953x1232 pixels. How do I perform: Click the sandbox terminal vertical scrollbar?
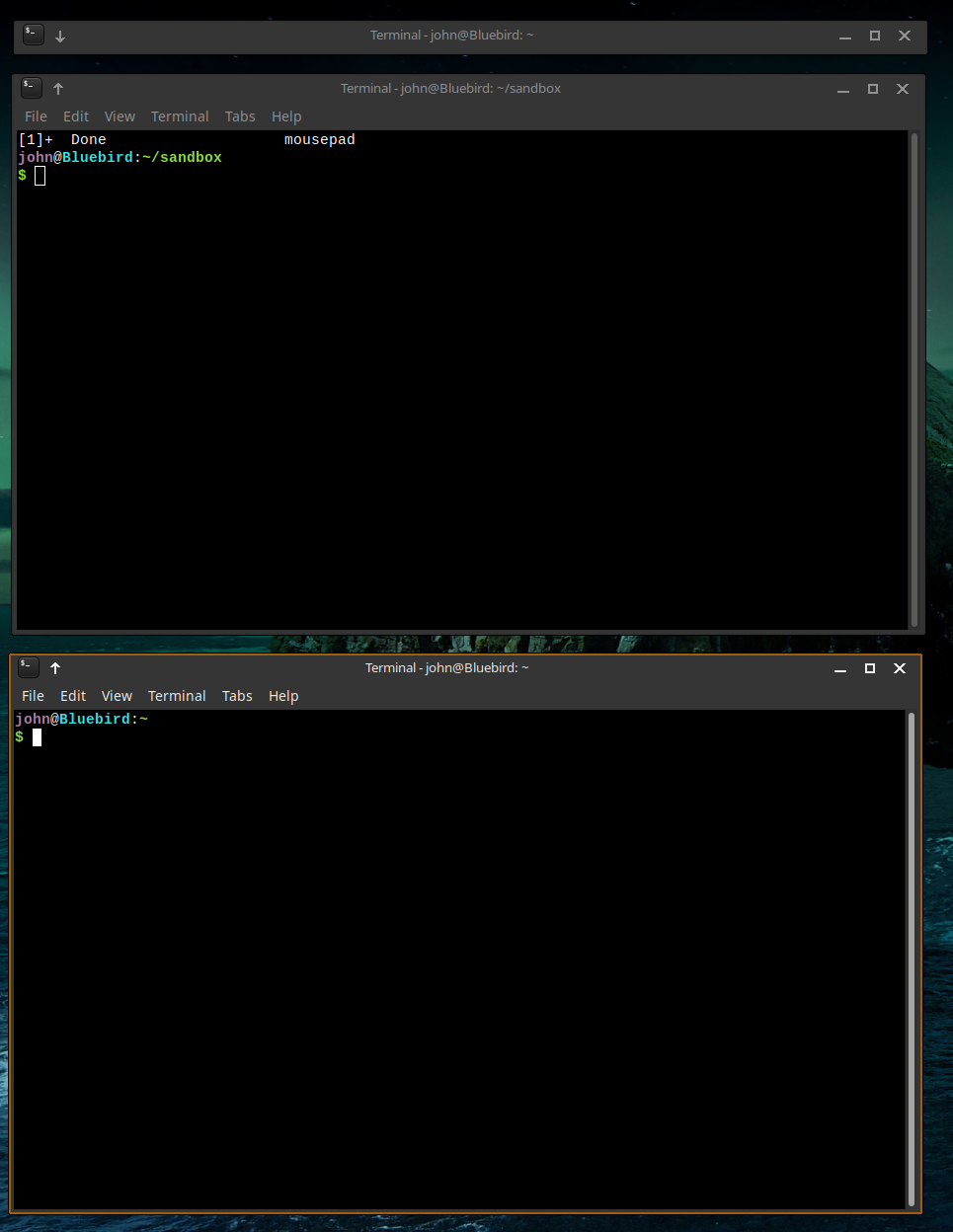click(914, 379)
